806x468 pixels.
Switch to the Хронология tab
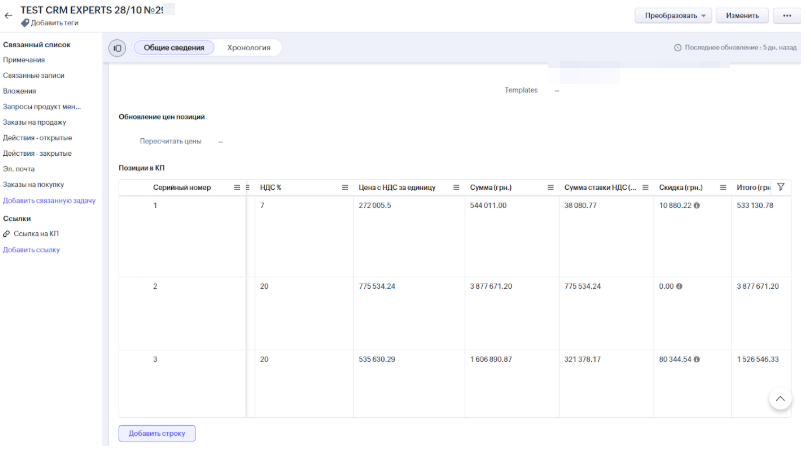coord(249,48)
